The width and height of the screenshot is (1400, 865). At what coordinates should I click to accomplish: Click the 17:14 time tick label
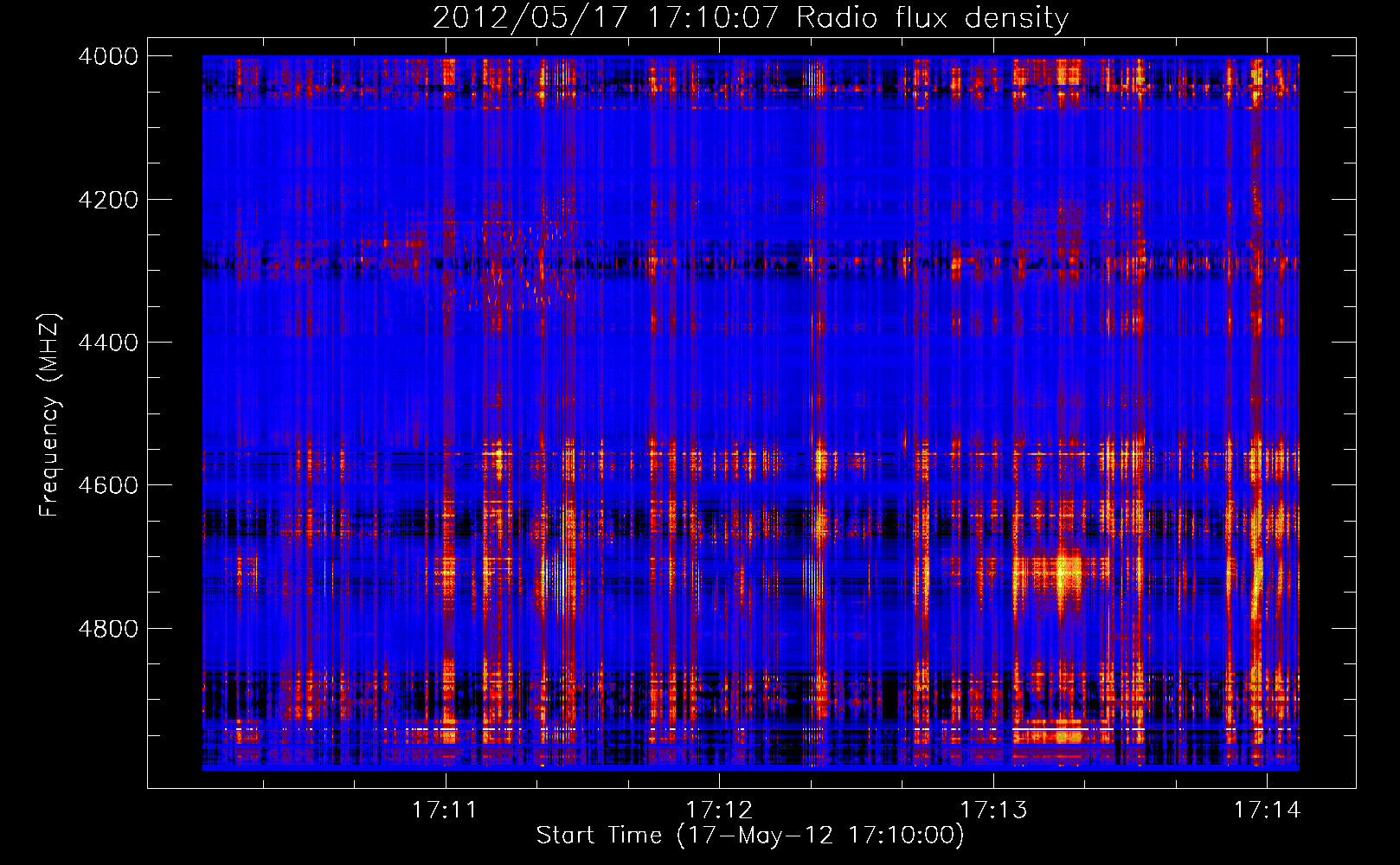pos(1267,811)
